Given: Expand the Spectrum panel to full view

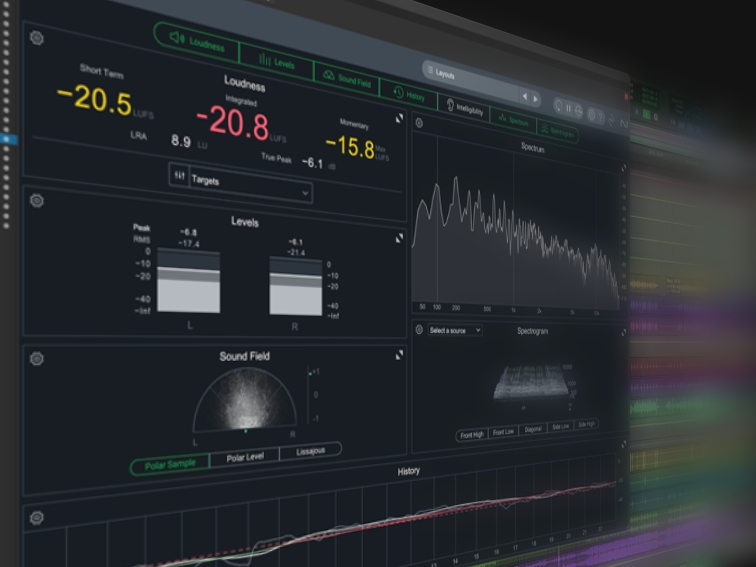Looking at the screenshot, I should tap(623, 168).
